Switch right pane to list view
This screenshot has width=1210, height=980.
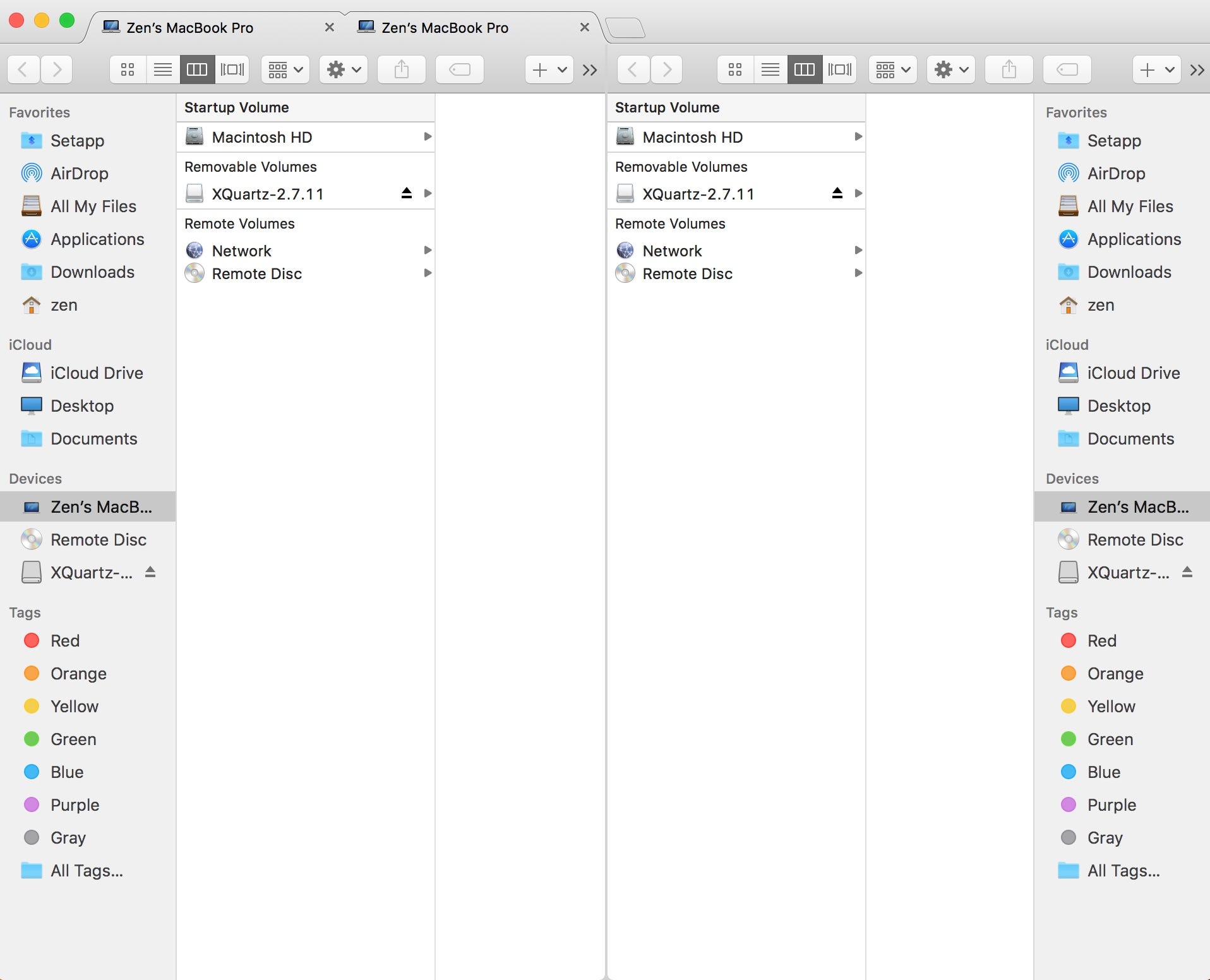[x=770, y=69]
